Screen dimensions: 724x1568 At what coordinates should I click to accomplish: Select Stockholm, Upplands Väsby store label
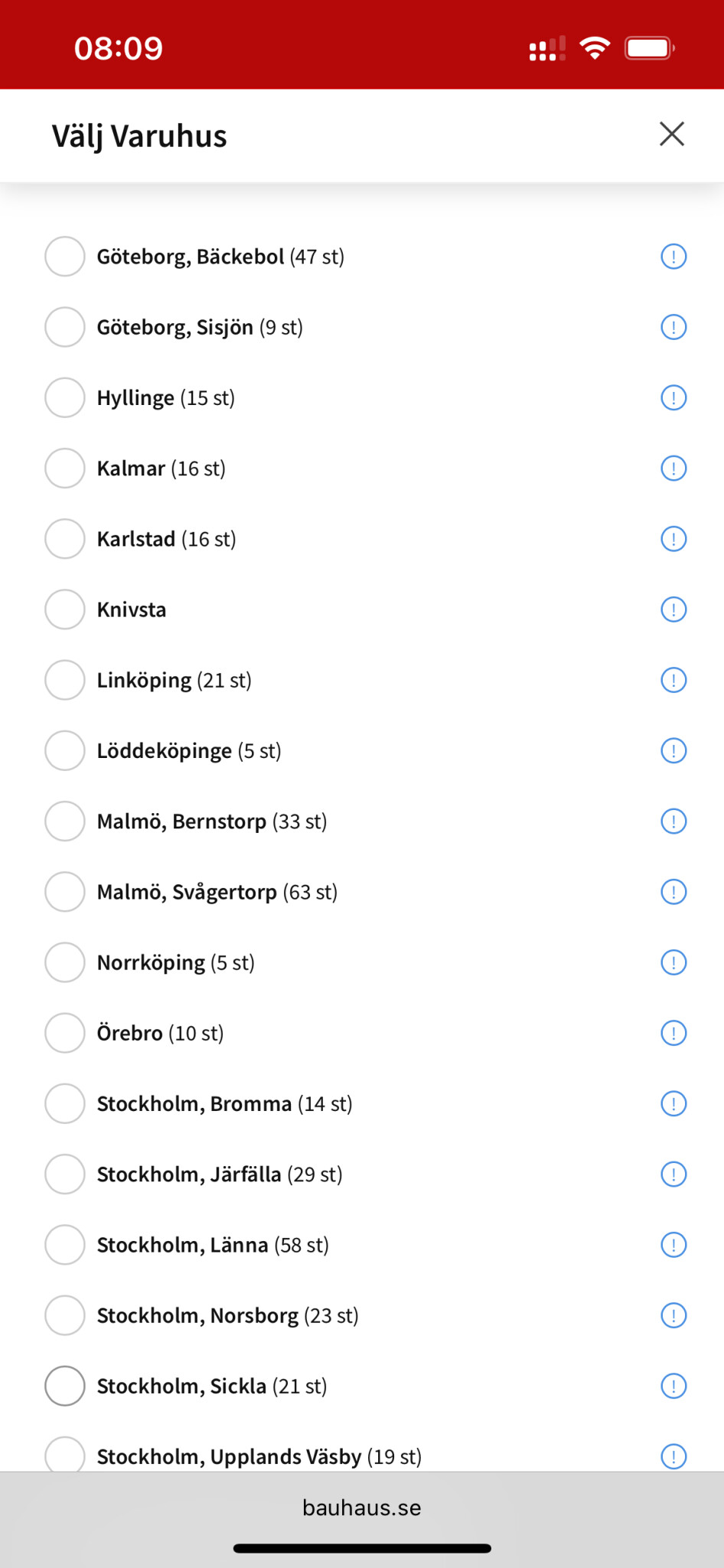pos(229,1456)
